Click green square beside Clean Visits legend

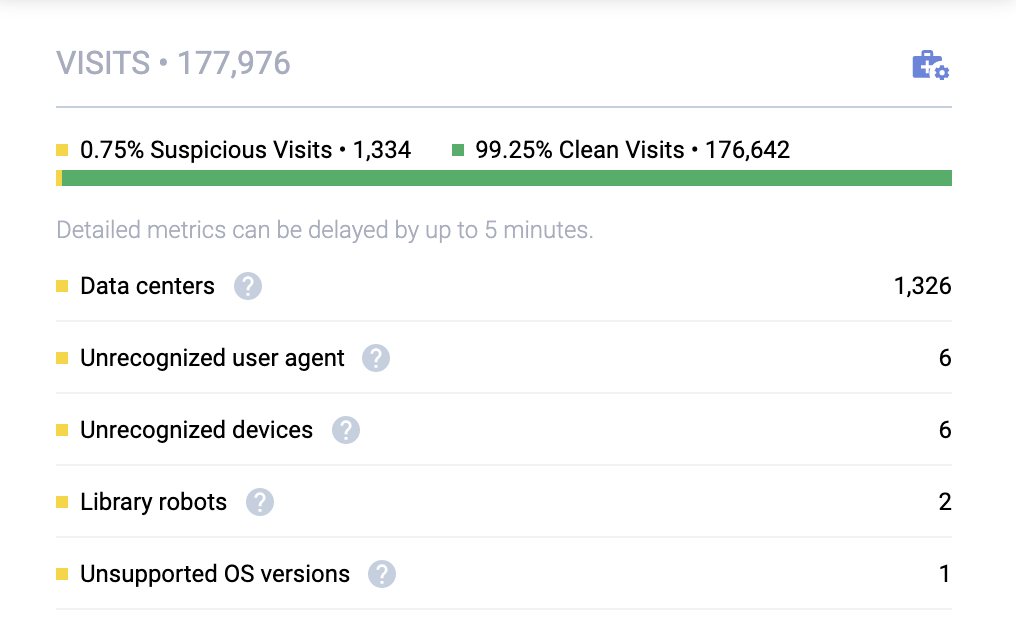(458, 151)
